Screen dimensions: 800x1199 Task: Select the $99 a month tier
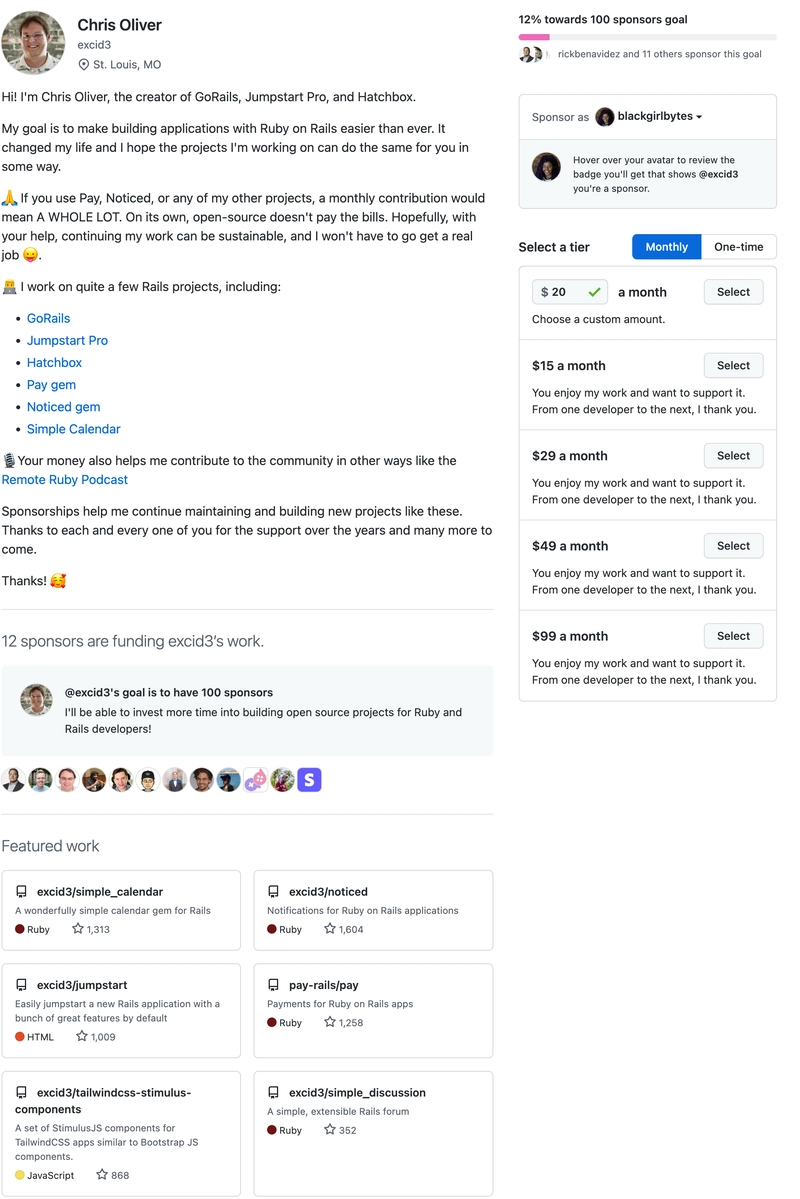pyautogui.click(x=733, y=636)
